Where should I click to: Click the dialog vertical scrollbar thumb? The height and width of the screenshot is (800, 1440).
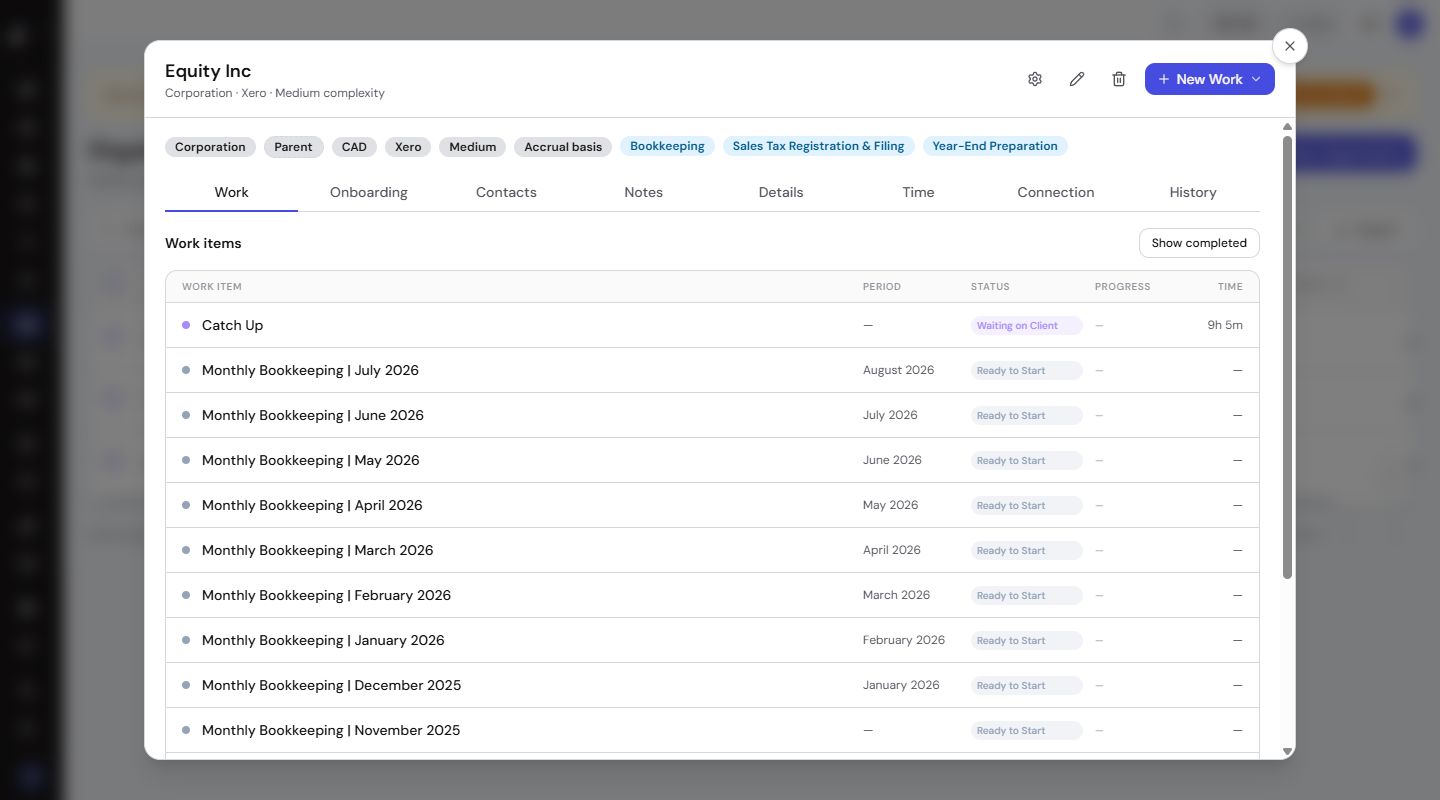(1288, 357)
